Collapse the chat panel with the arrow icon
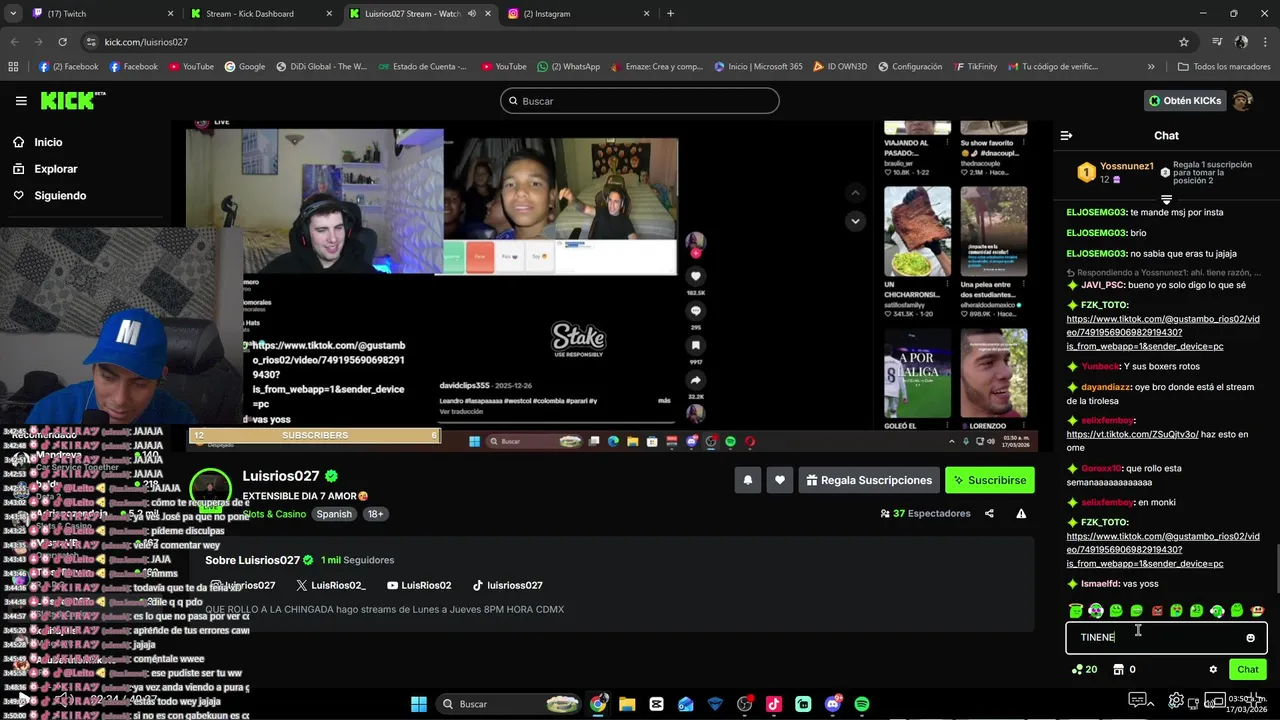 pos(1066,135)
